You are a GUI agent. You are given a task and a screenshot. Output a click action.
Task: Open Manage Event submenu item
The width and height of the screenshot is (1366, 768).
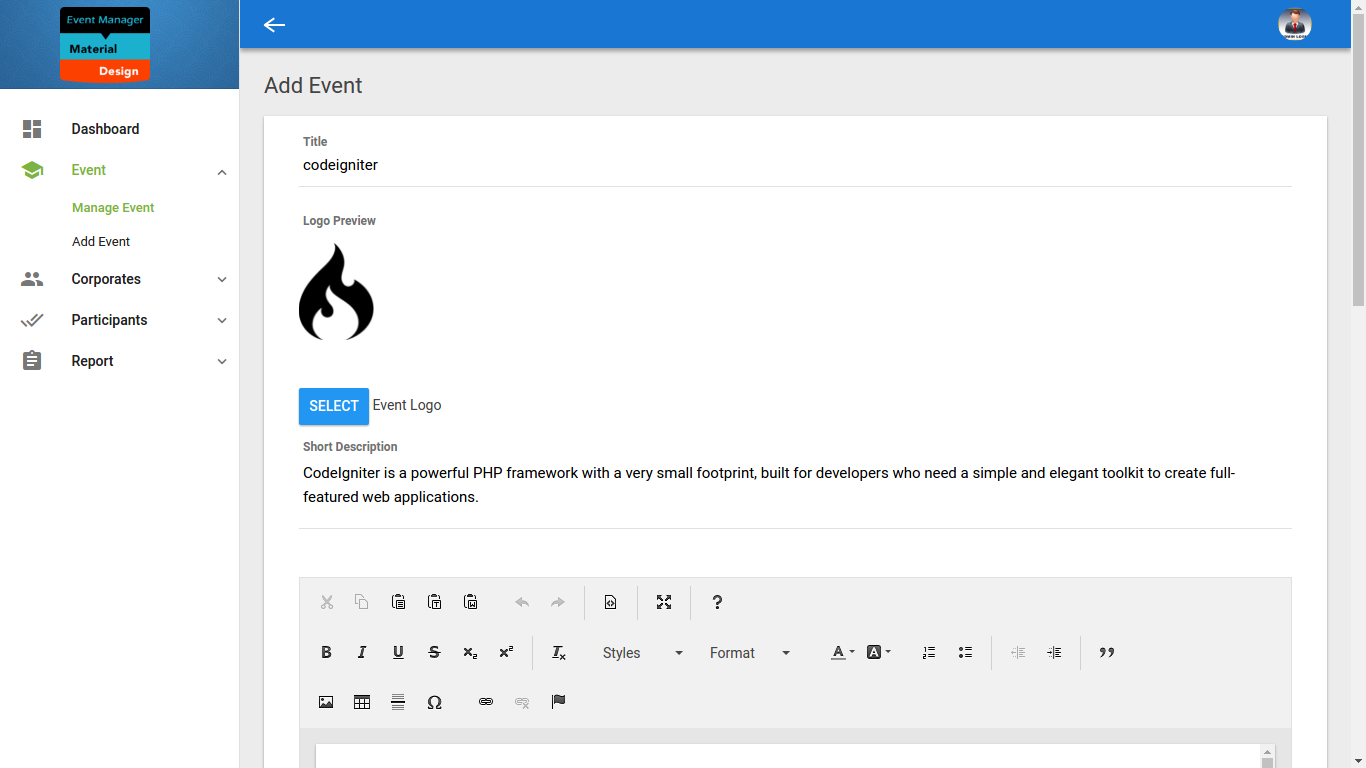point(113,208)
